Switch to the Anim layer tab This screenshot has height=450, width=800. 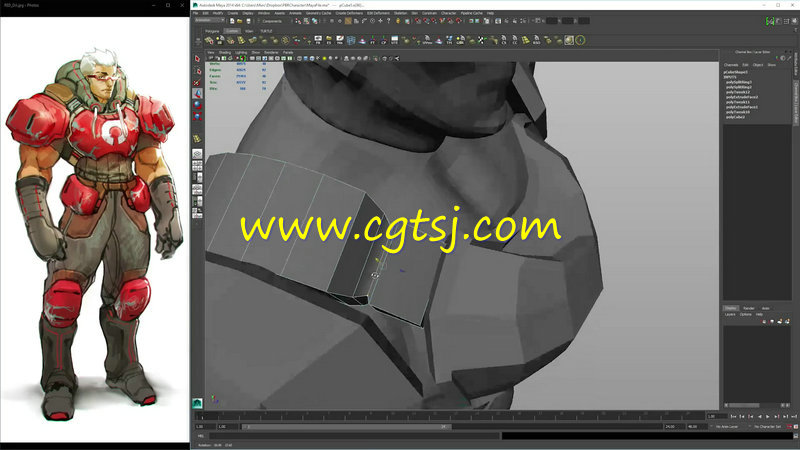tap(765, 308)
